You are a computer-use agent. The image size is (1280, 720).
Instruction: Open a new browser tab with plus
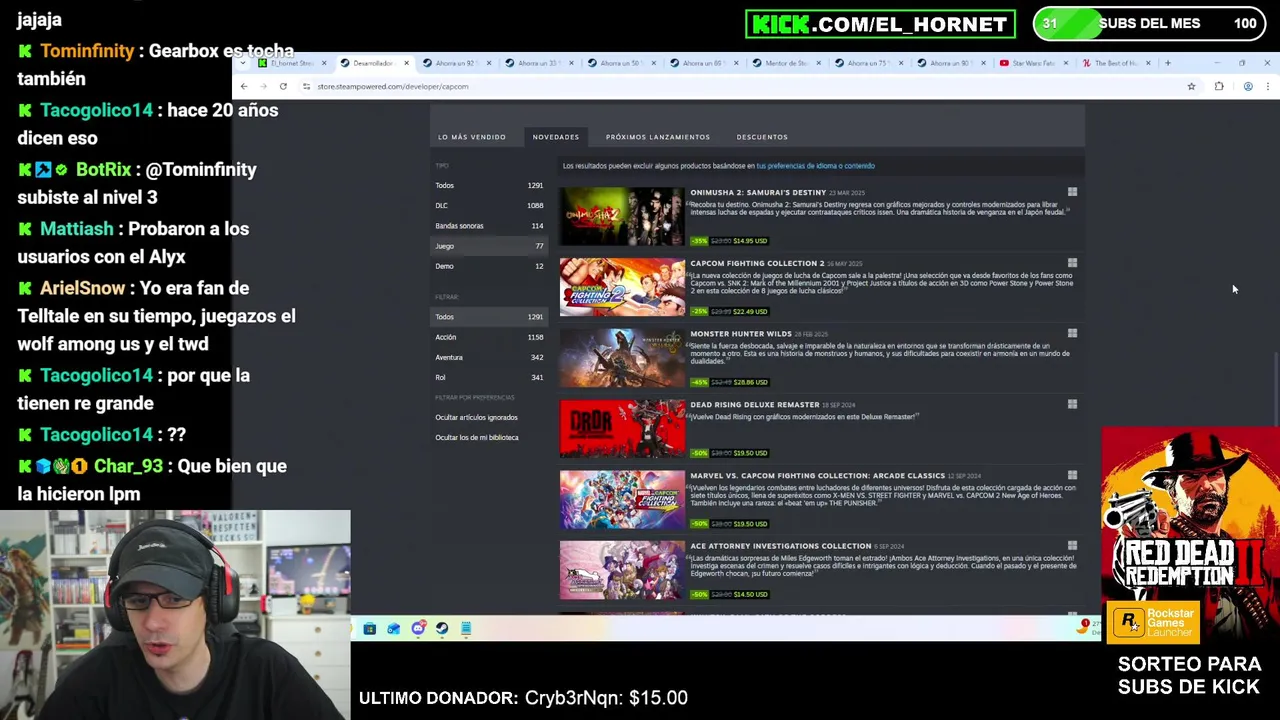click(1167, 63)
